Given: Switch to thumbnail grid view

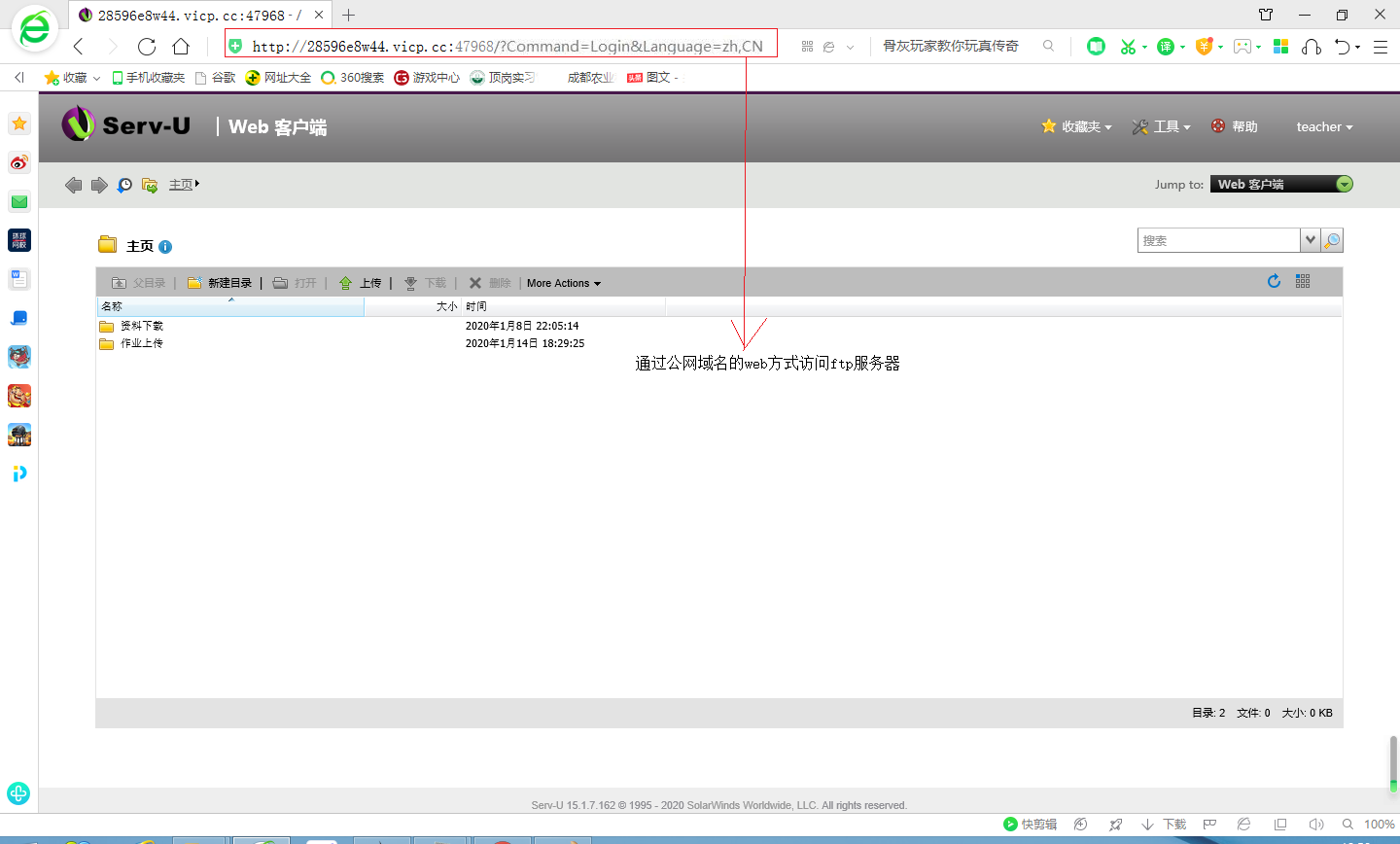Looking at the screenshot, I should point(1303,281).
